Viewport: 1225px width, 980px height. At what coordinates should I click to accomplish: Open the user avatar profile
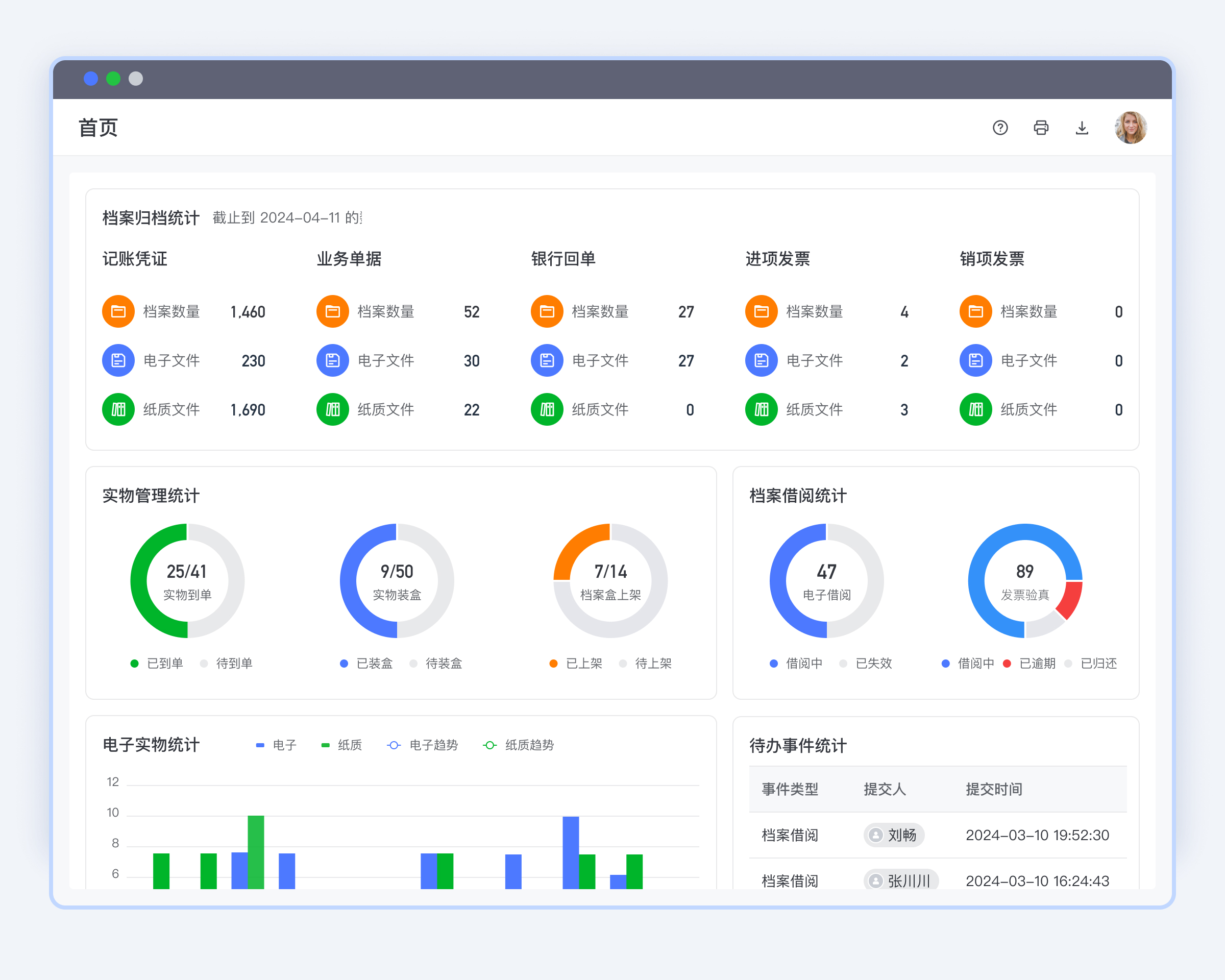click(1131, 128)
